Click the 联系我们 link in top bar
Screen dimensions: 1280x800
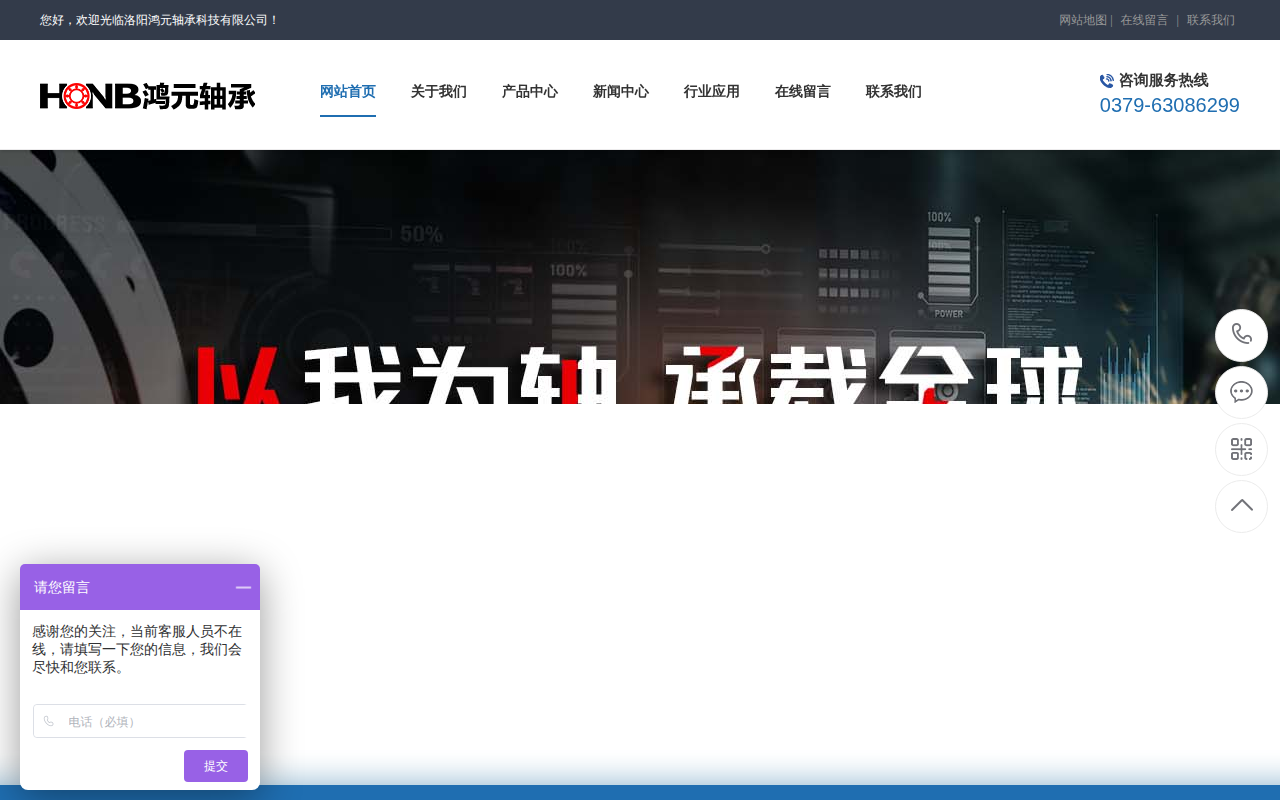coord(1211,20)
